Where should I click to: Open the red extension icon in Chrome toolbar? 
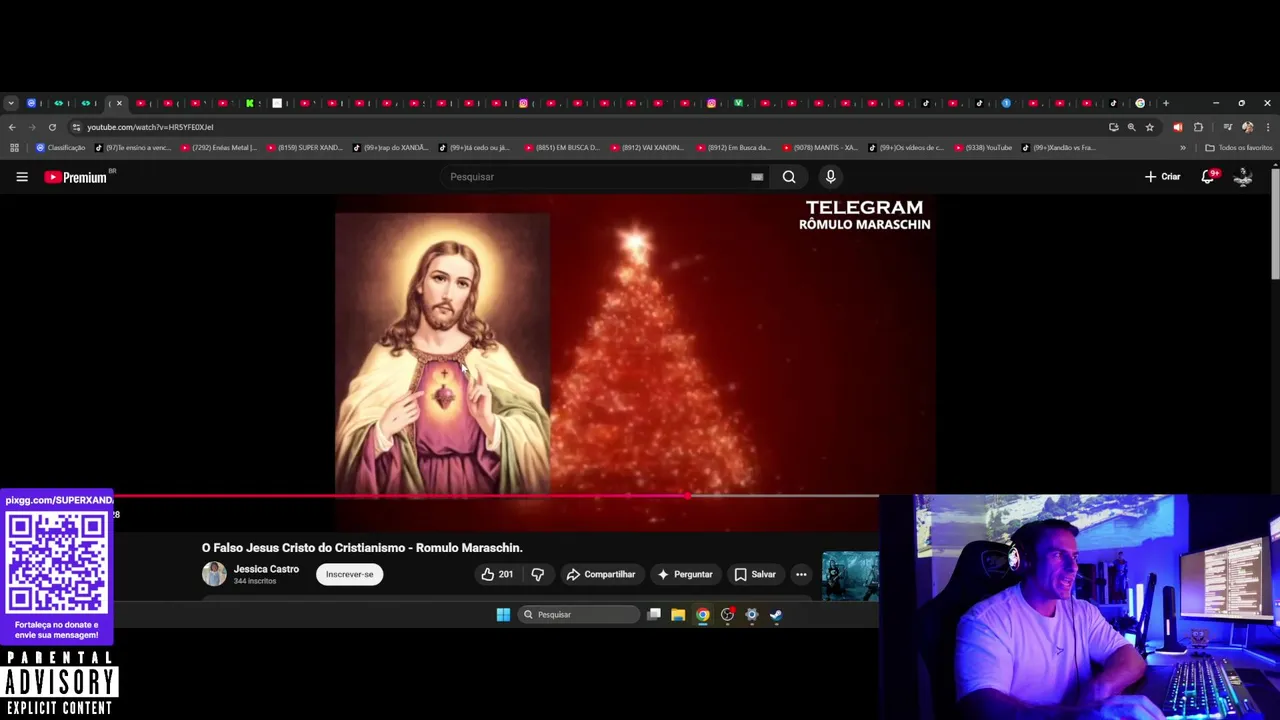[1177, 127]
